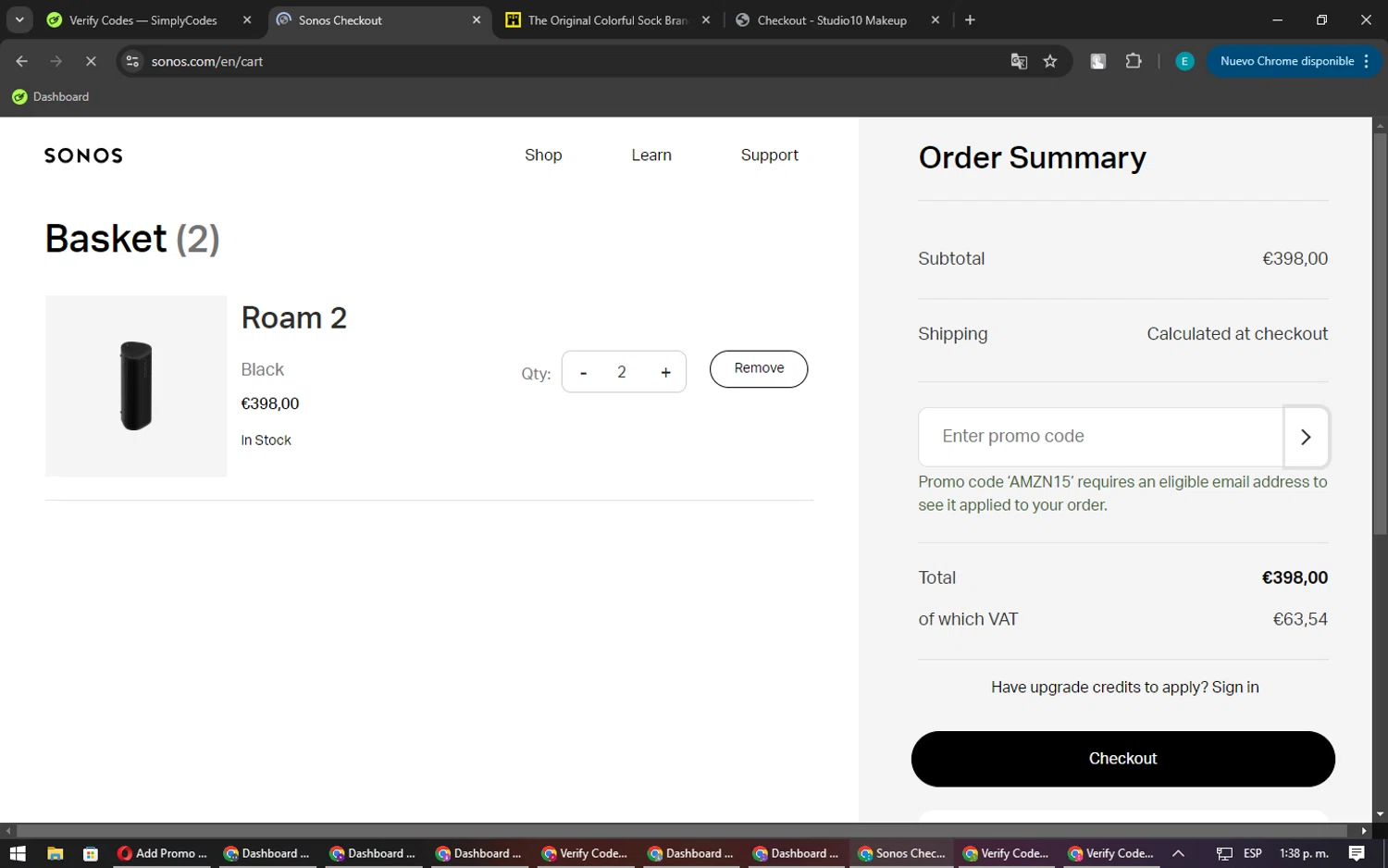
Task: Click the Black color label
Action: pos(262,369)
